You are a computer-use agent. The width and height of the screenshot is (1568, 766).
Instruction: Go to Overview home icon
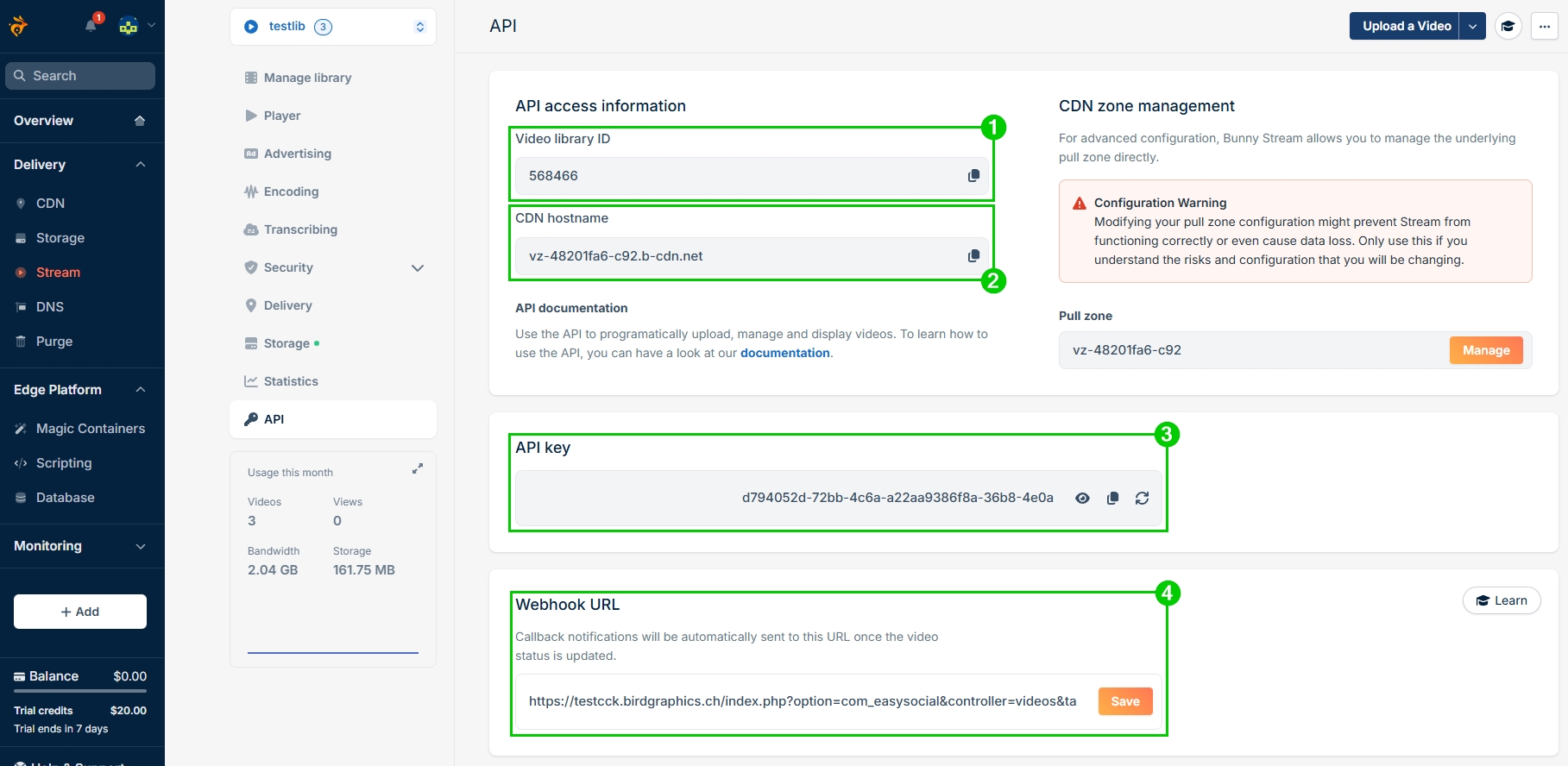tap(140, 121)
